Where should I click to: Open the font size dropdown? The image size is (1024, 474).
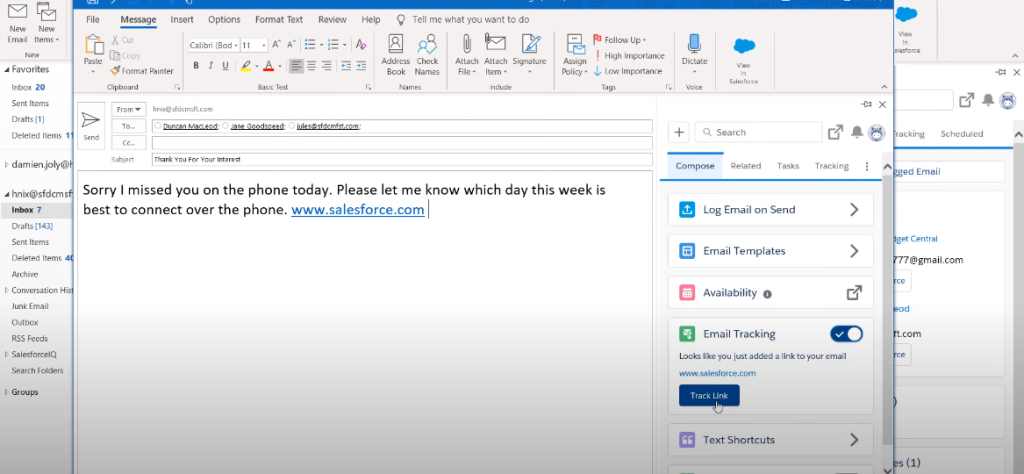click(x=263, y=45)
